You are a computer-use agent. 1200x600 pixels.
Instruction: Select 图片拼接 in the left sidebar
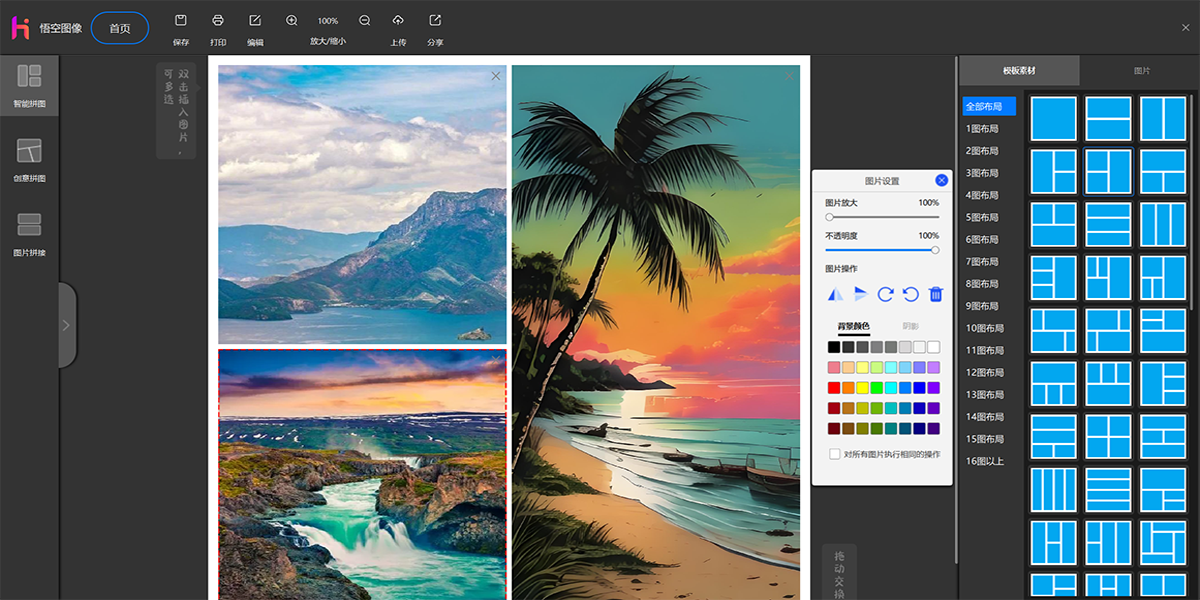coord(29,234)
